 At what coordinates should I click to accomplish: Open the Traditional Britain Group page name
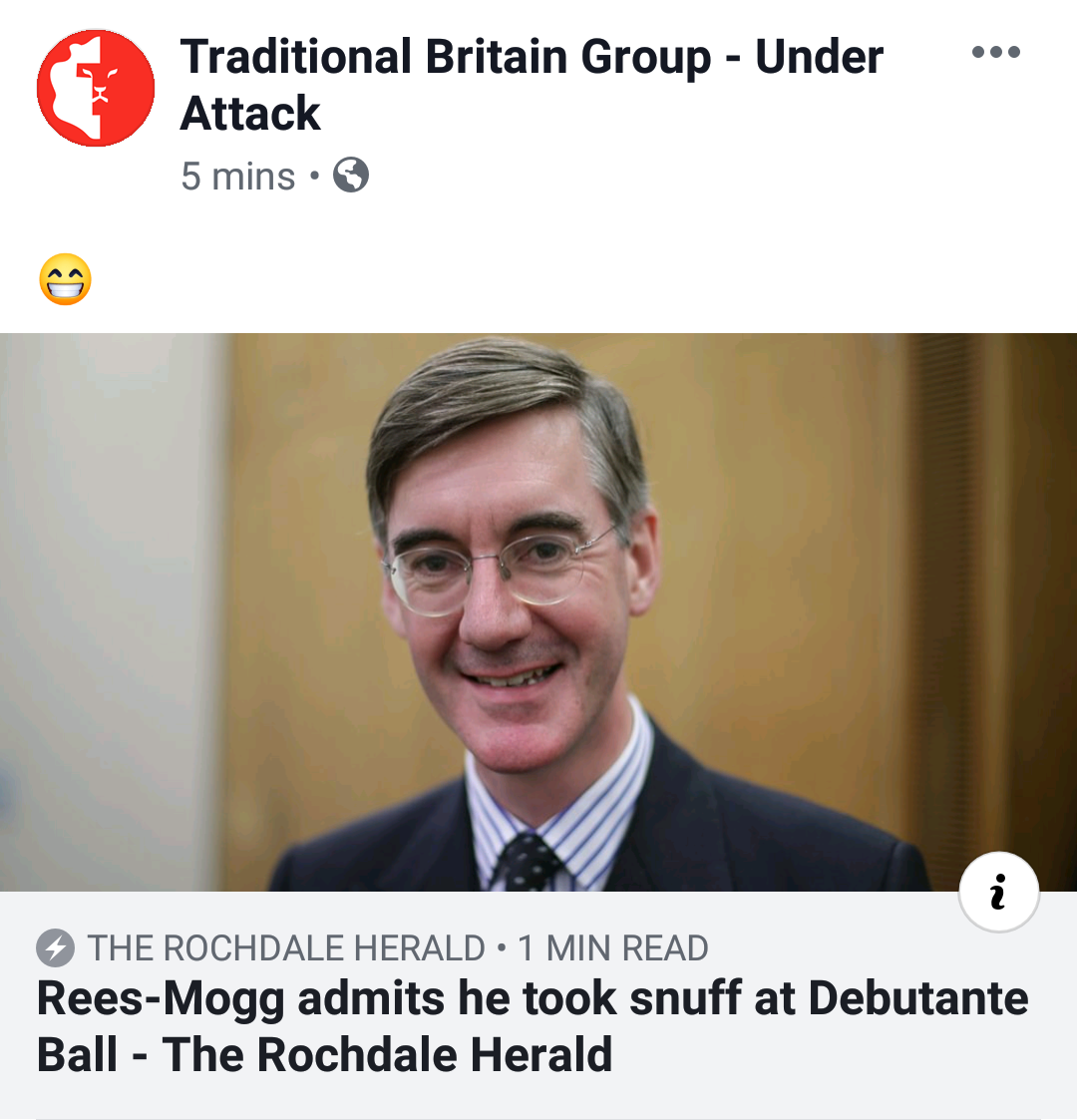coord(445,58)
